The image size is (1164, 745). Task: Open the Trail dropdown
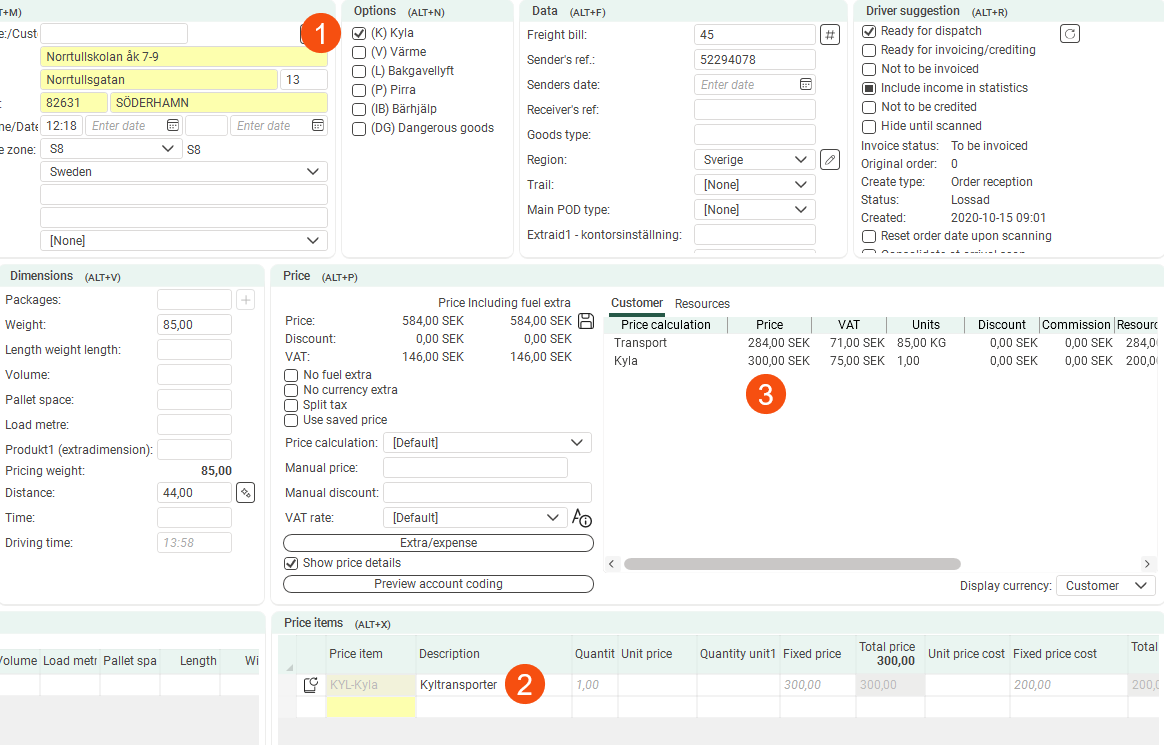coord(755,185)
